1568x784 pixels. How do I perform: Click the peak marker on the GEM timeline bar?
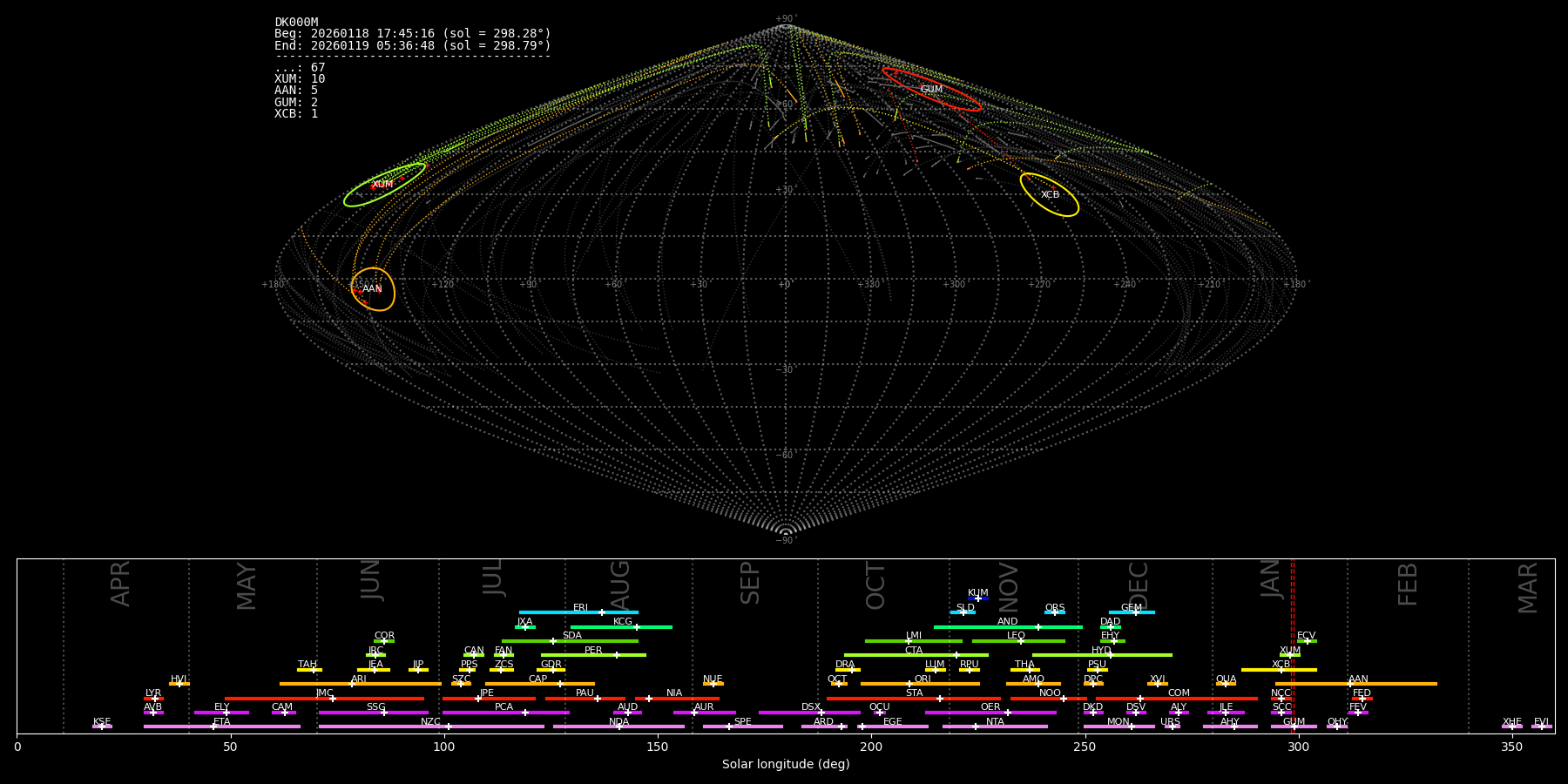click(x=1135, y=612)
